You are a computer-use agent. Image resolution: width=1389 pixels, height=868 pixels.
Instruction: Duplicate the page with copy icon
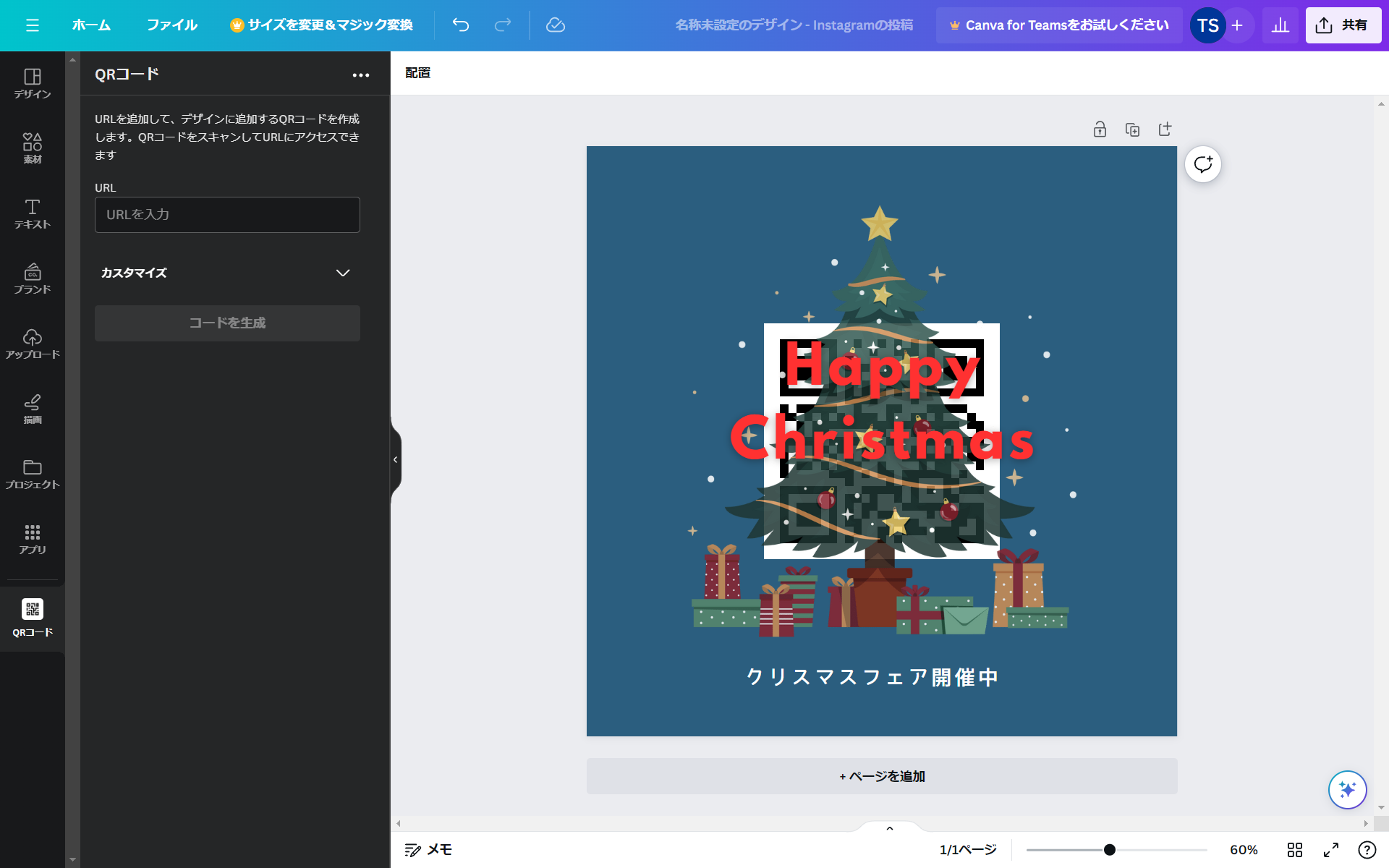click(1132, 129)
